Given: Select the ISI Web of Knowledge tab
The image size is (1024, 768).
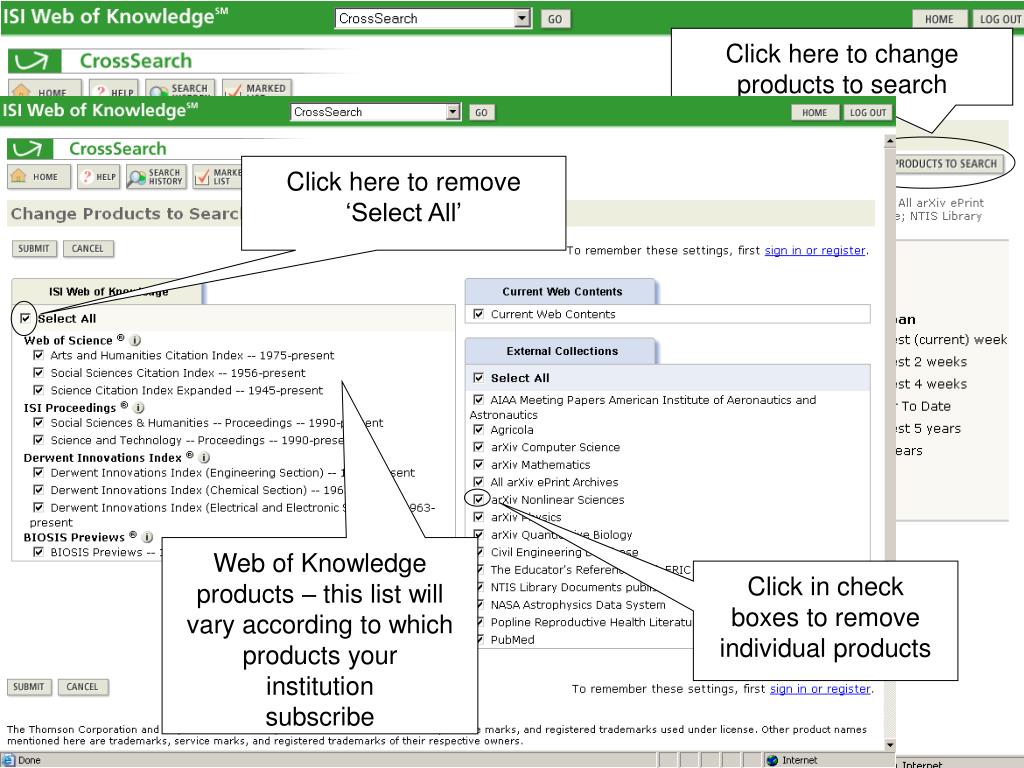Looking at the screenshot, I should pos(108,291).
